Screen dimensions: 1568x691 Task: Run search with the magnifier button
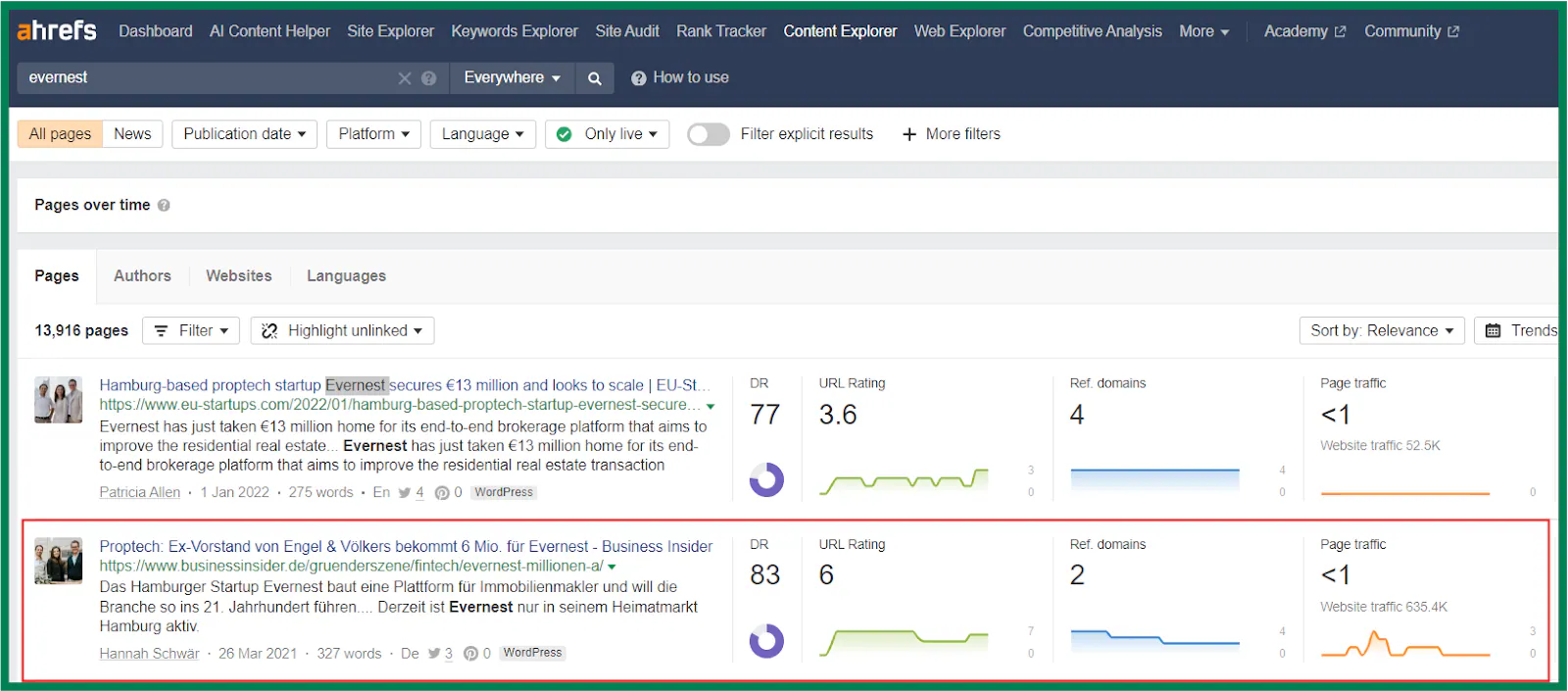[x=595, y=78]
